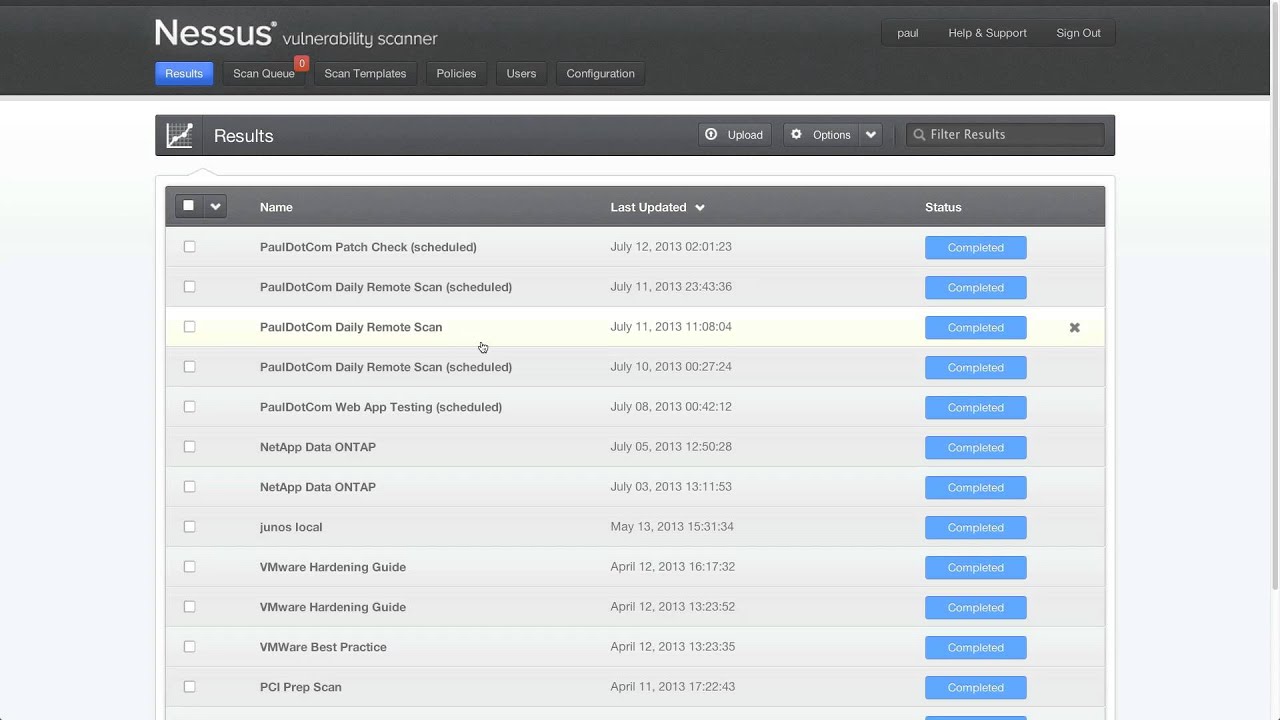Click the Nessus logo
Viewport: 1280px width, 720px height.
tap(296, 33)
